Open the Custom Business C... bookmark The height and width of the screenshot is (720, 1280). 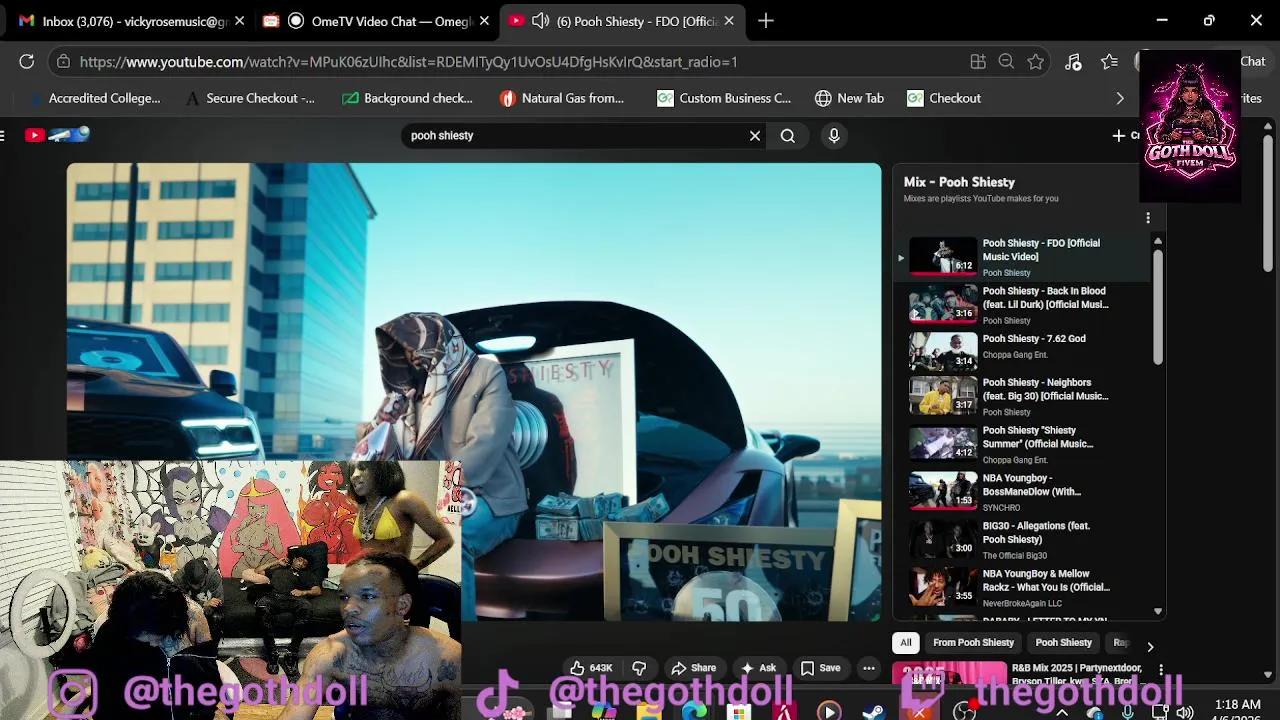[x=724, y=98]
